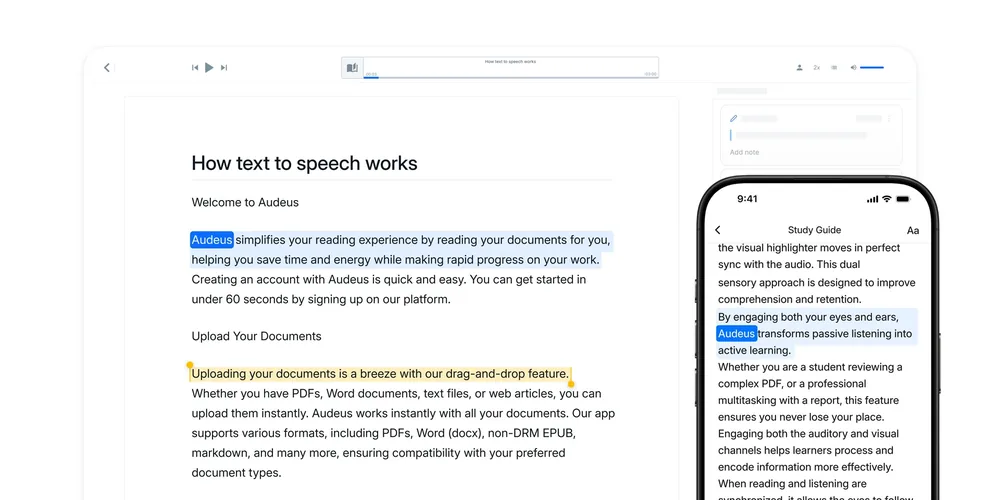Change the 2x playback speed
Viewport: 1000px width, 500px height.
click(x=816, y=68)
